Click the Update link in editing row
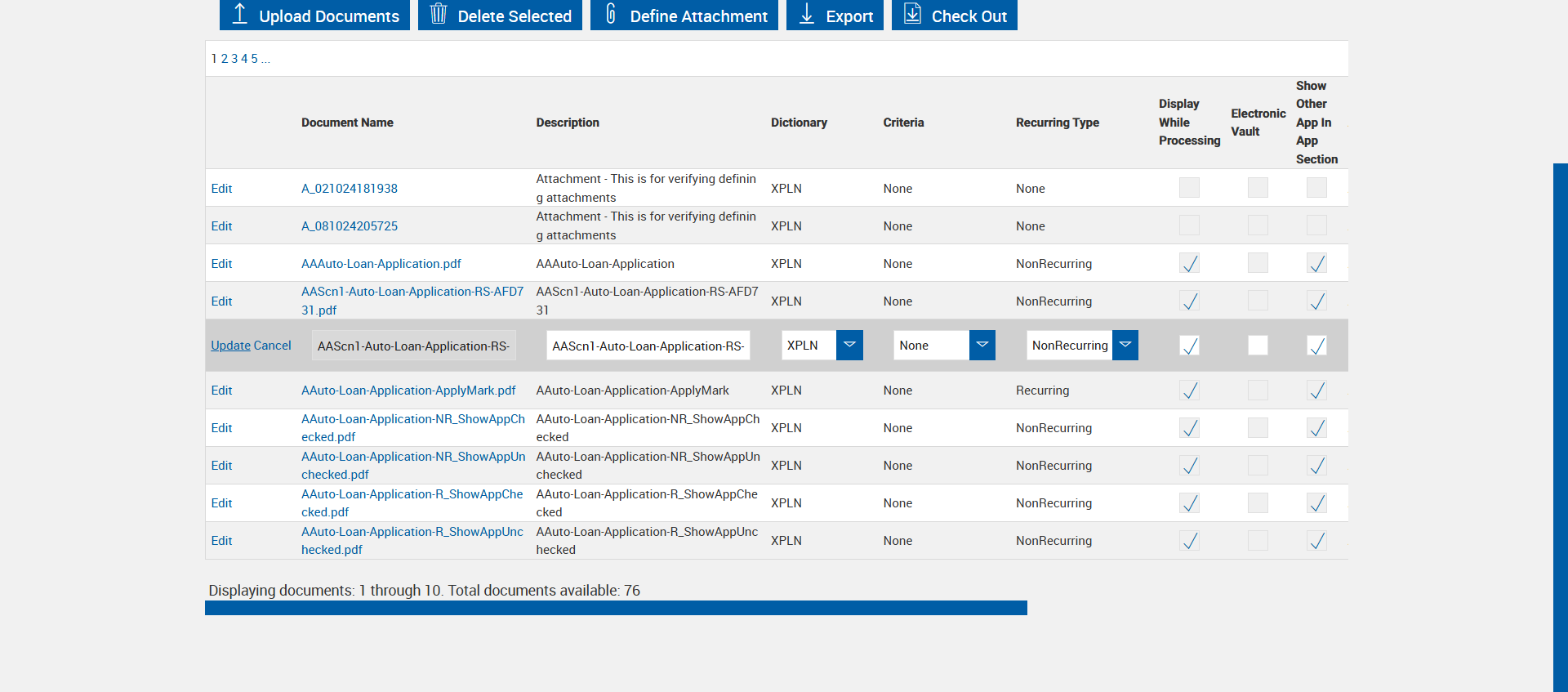The height and width of the screenshot is (692, 1568). (230, 346)
